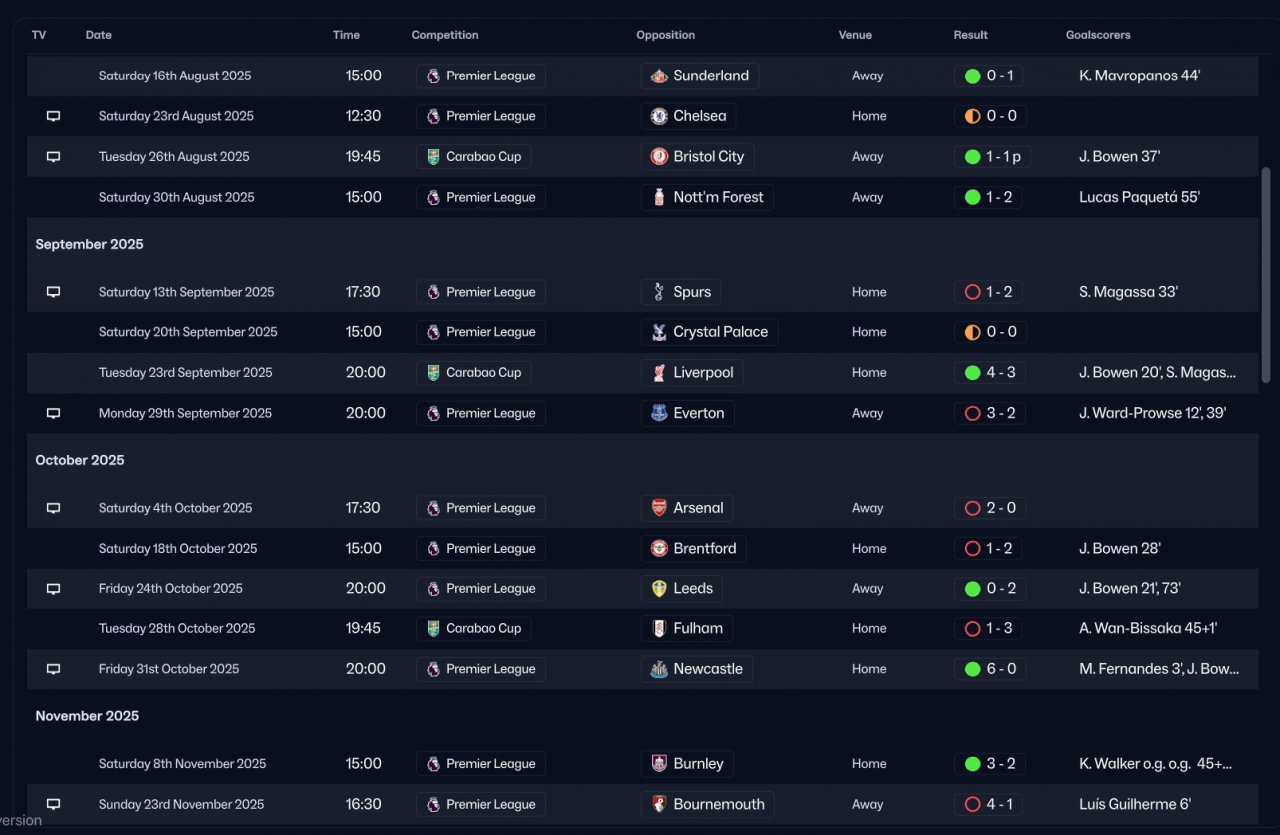Click the Bournemouth club badge

tap(659, 804)
